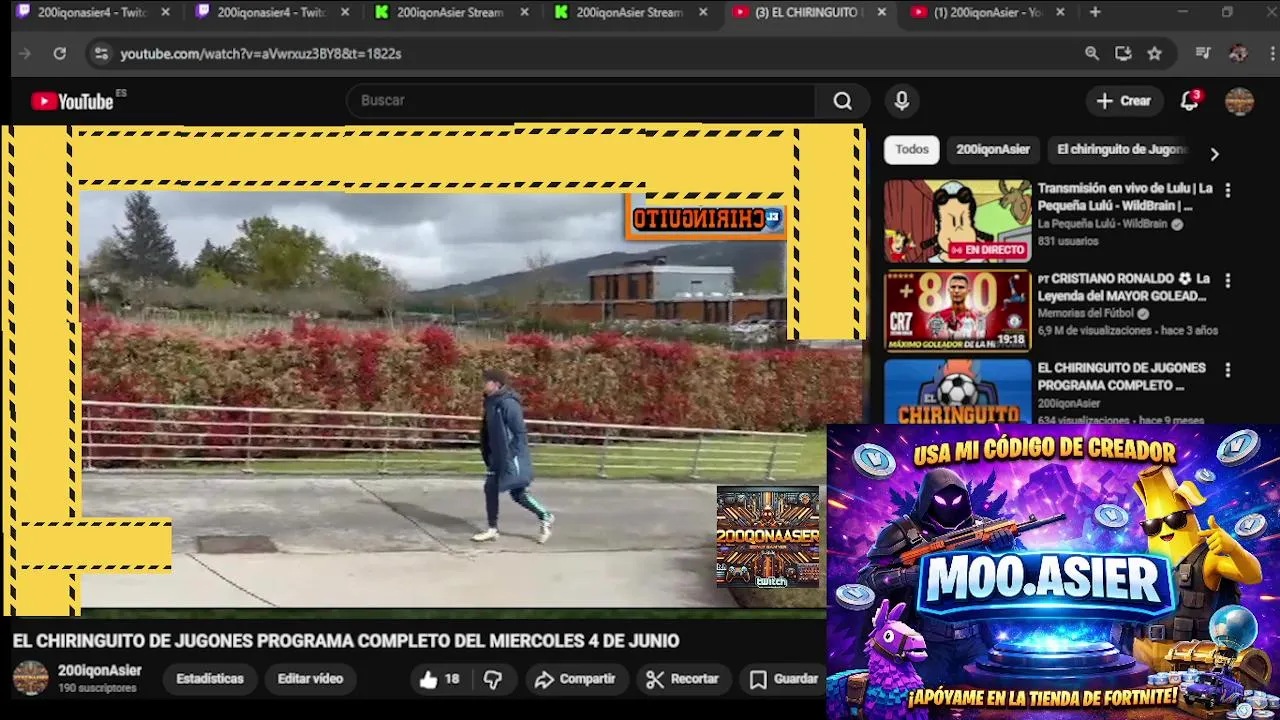Open the site information icon beside the URL

(x=100, y=54)
